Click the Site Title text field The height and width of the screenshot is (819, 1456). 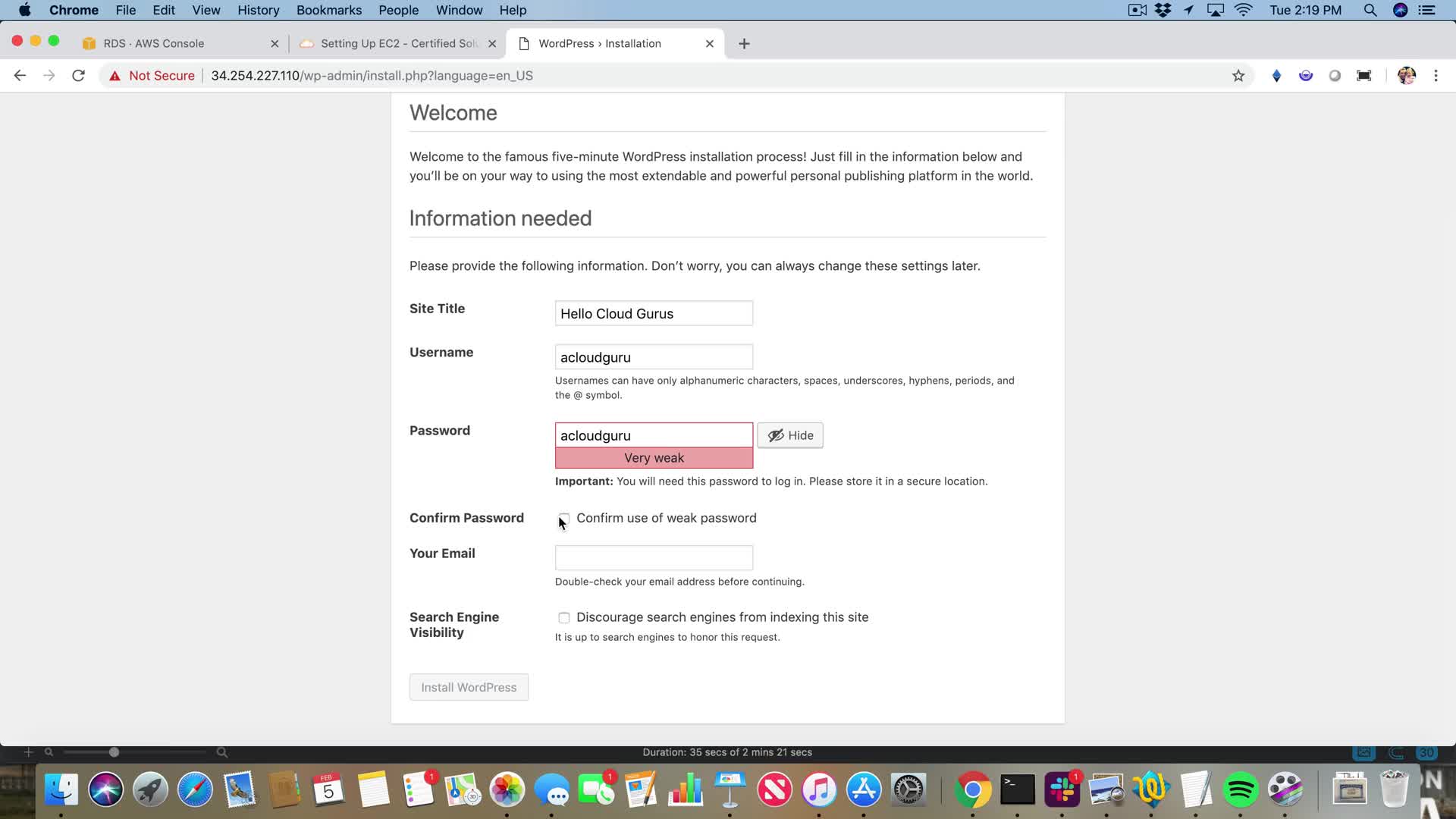click(x=654, y=313)
